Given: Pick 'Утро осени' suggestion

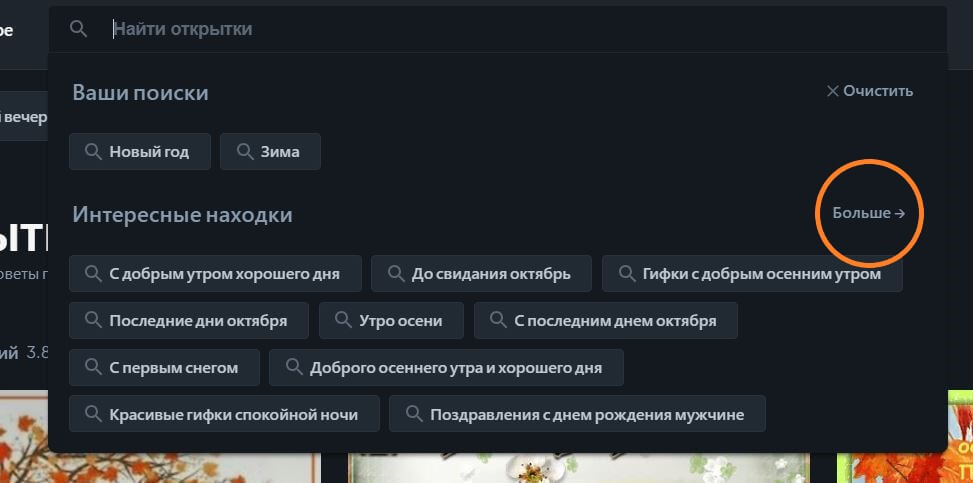Looking at the screenshot, I should pos(391,320).
